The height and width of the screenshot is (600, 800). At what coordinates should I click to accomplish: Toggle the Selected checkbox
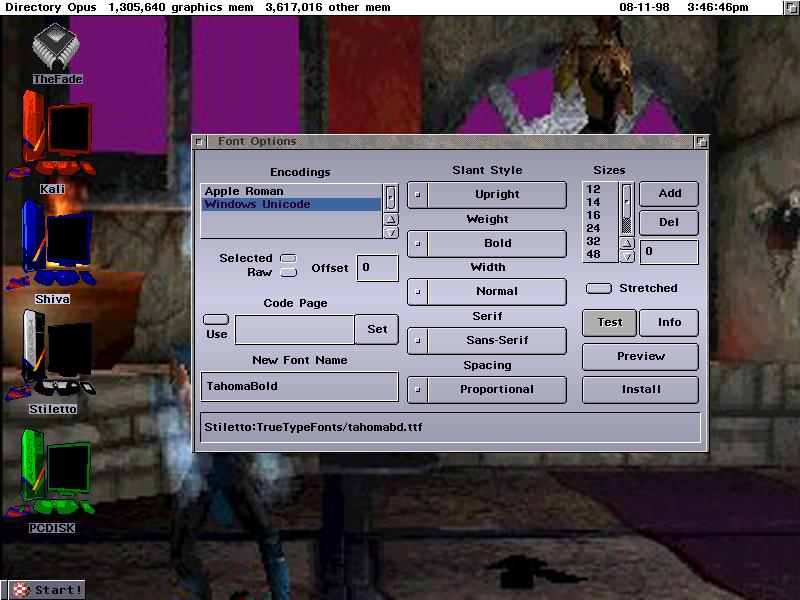coord(288,258)
